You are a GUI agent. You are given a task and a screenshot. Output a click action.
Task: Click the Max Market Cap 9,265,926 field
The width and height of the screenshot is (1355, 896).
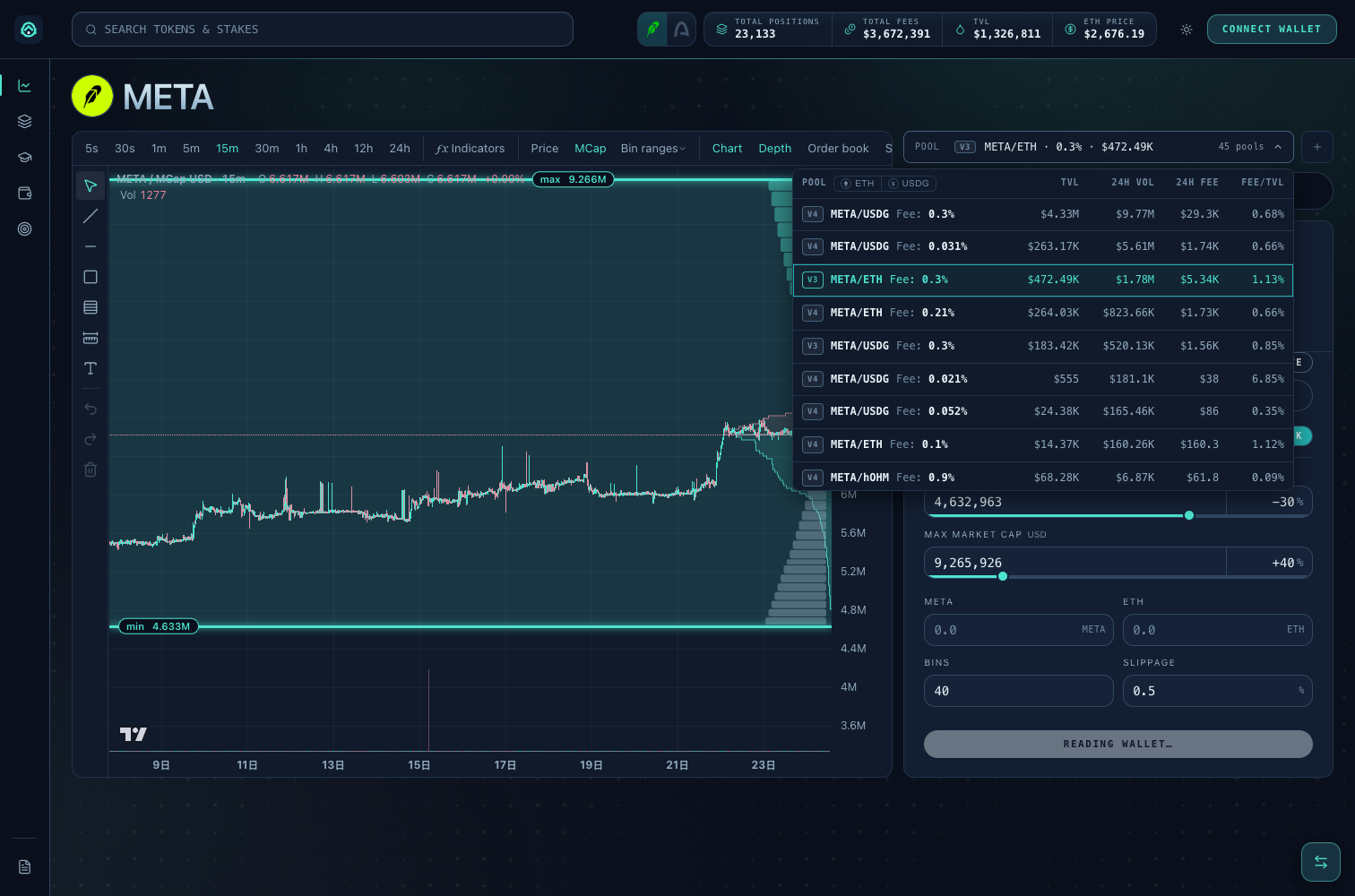[1075, 563]
